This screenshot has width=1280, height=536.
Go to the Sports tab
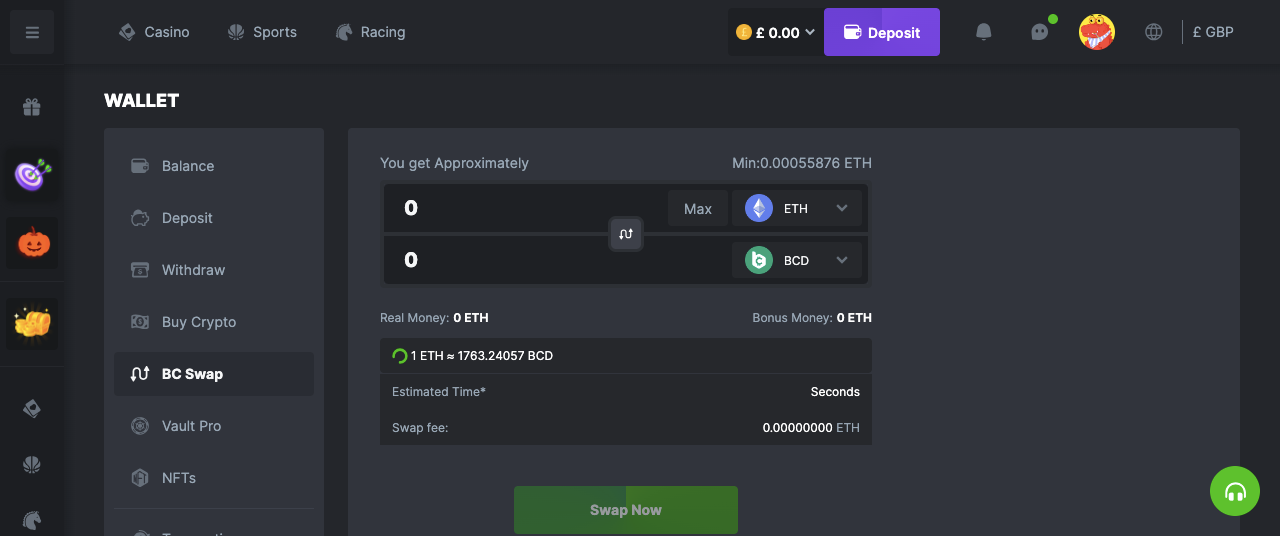coord(262,32)
